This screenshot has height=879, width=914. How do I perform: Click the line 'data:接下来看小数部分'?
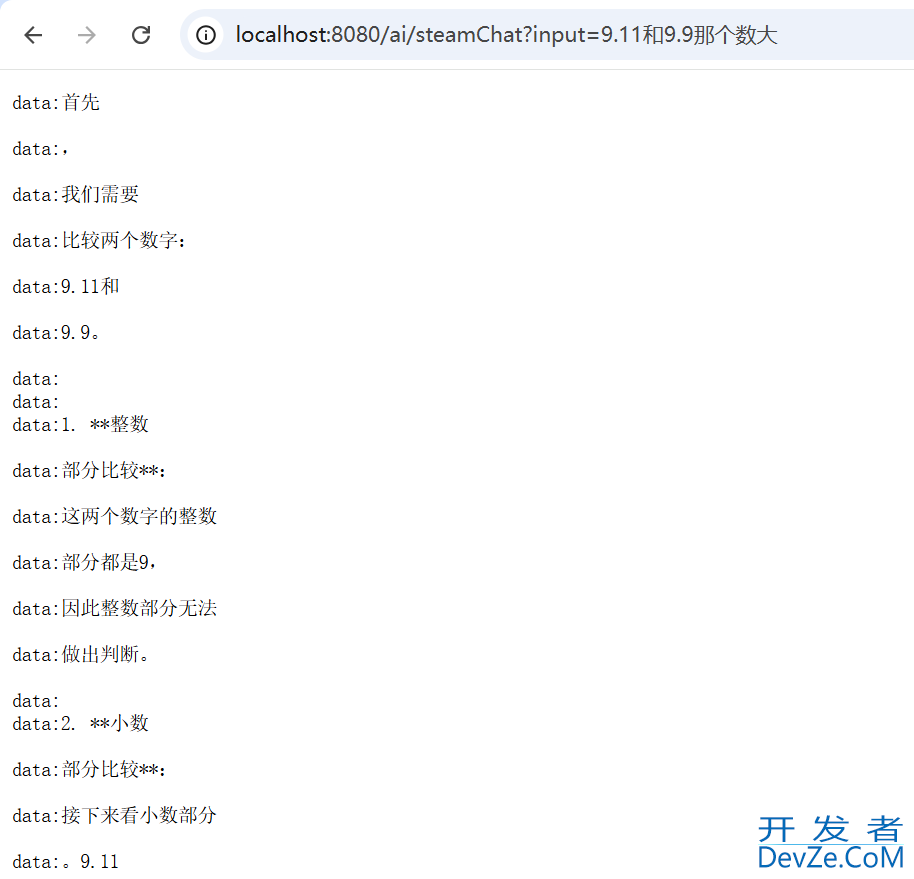click(114, 815)
